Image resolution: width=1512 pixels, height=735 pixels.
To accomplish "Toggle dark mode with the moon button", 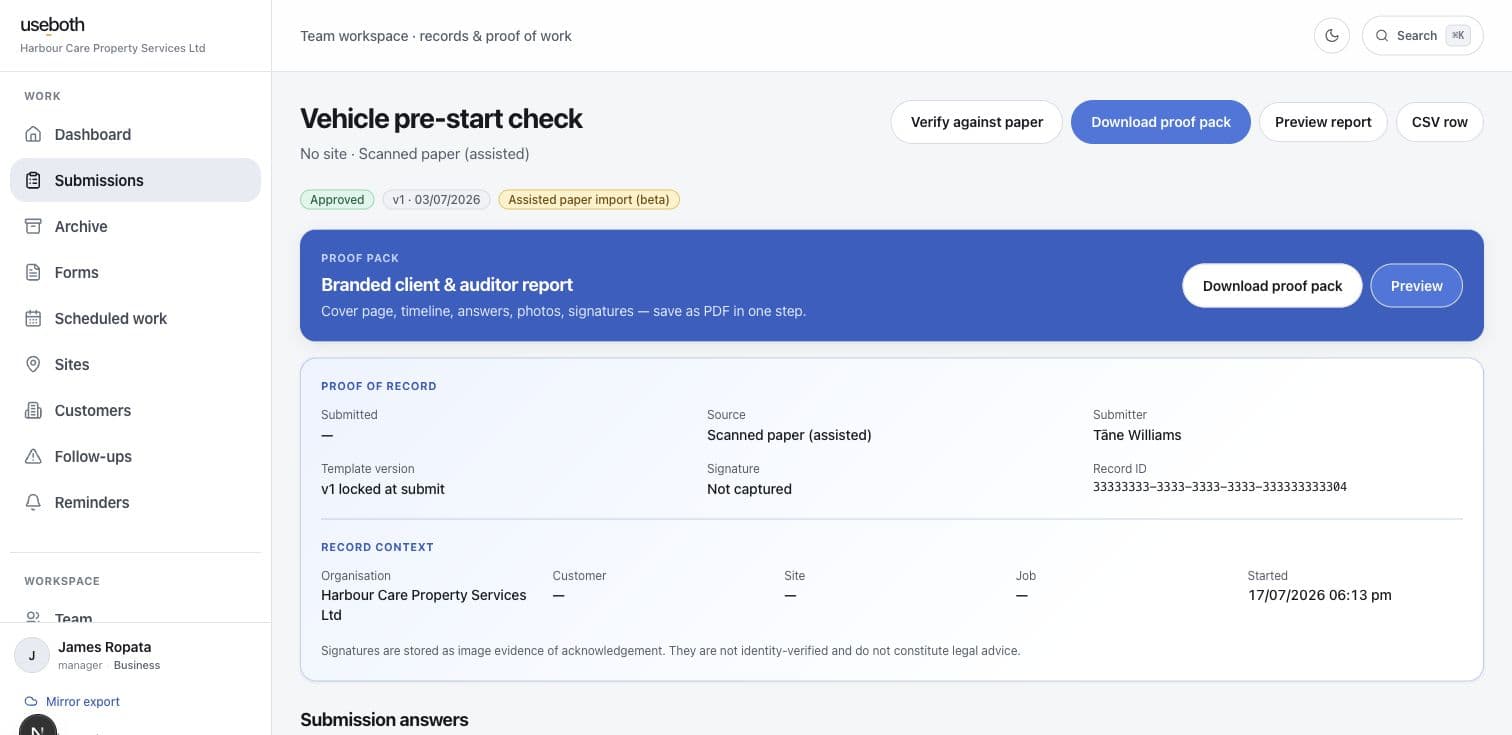I will (1332, 35).
